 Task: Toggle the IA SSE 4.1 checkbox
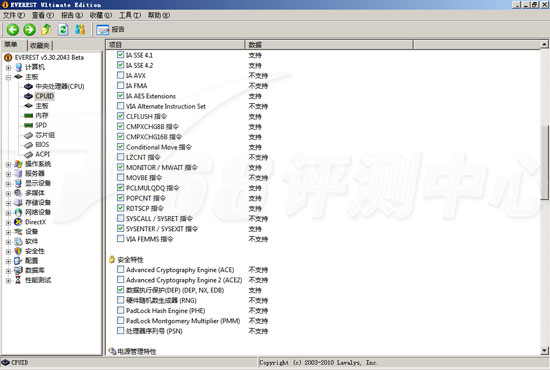(120, 55)
